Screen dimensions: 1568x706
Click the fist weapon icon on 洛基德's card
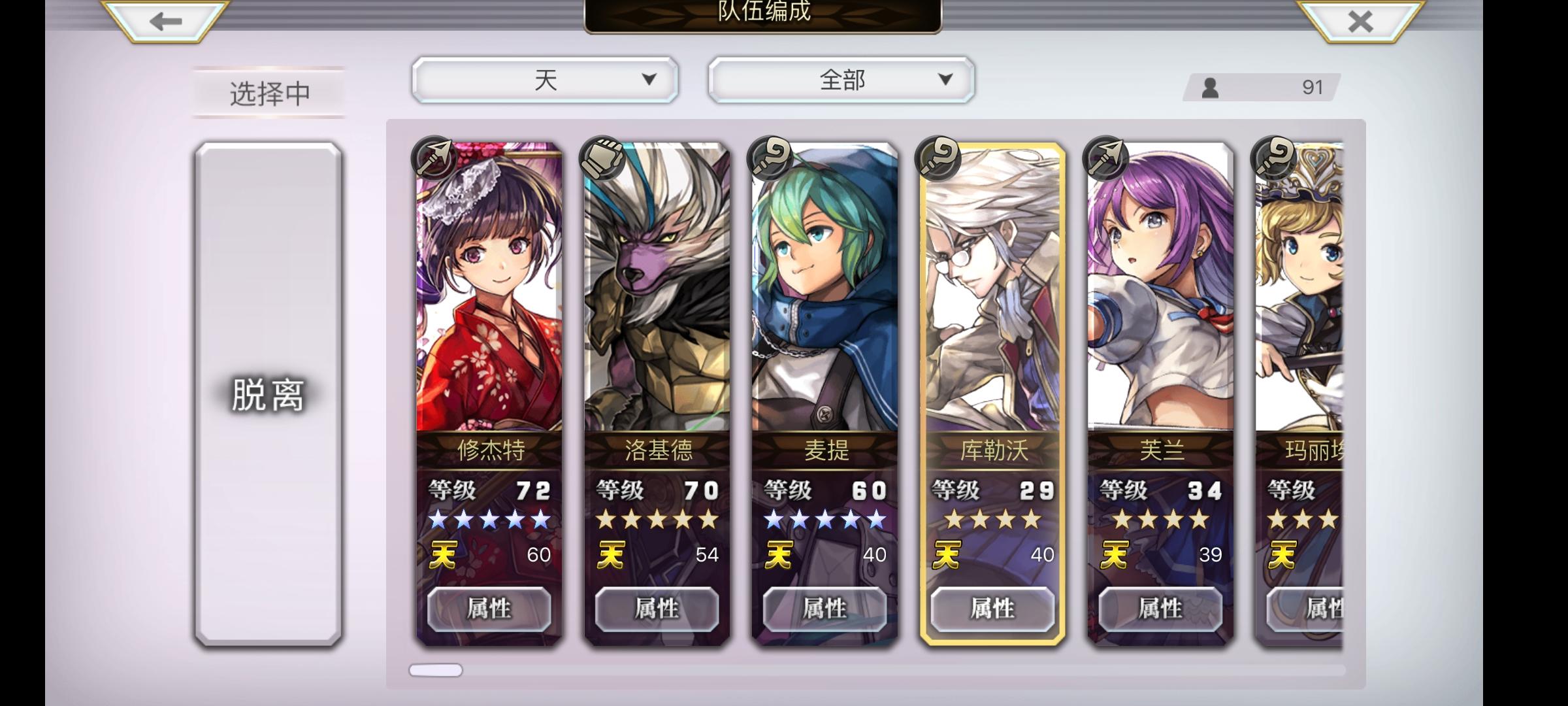(602, 158)
